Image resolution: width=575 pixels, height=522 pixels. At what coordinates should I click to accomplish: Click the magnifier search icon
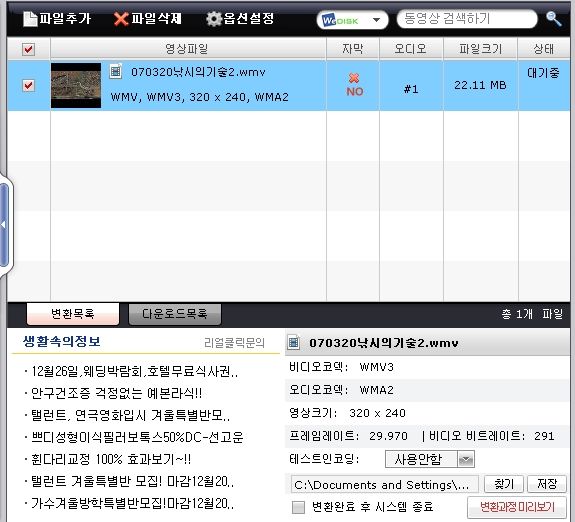[553, 19]
